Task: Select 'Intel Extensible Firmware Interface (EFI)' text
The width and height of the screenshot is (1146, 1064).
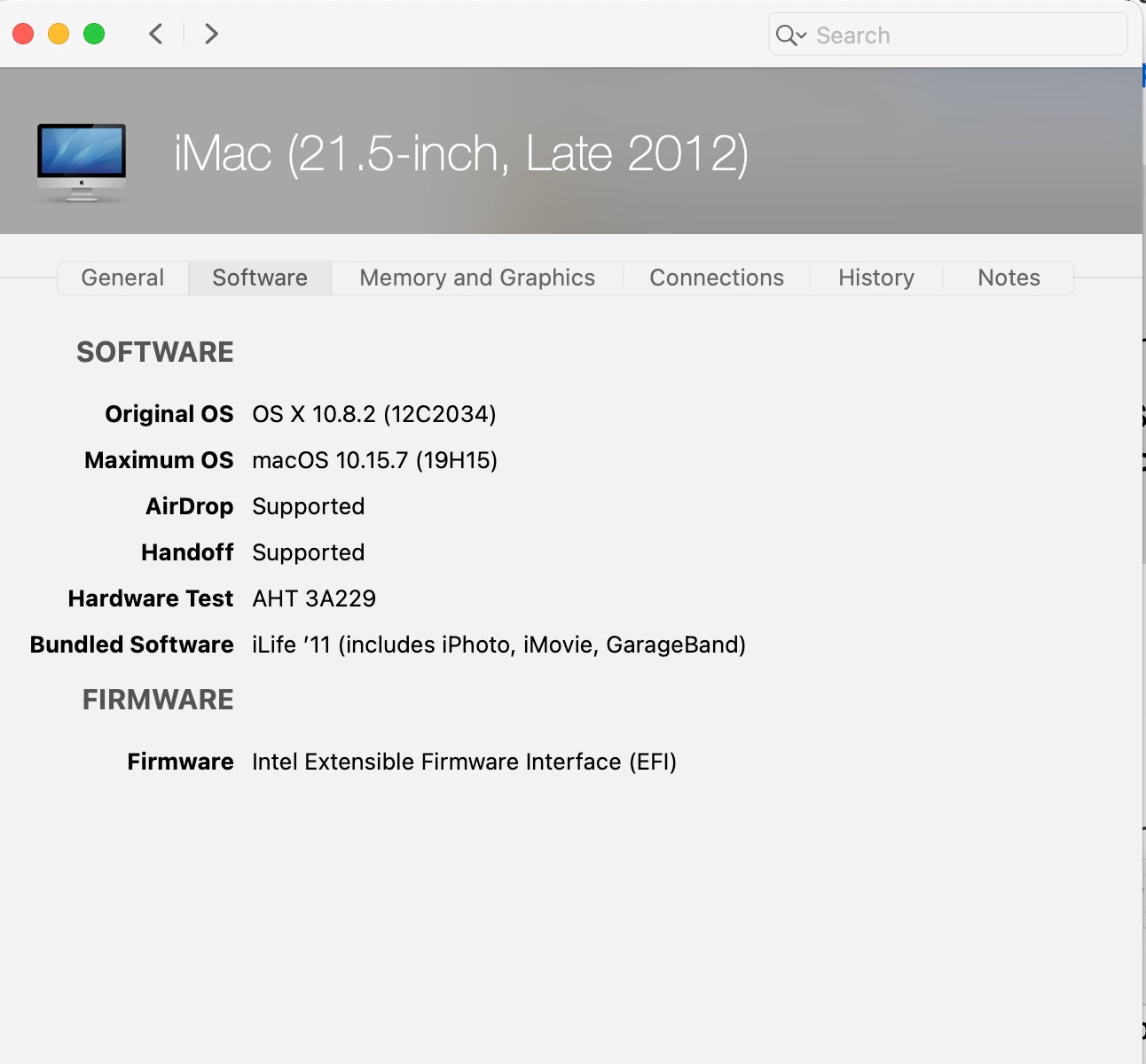Action: tap(465, 762)
